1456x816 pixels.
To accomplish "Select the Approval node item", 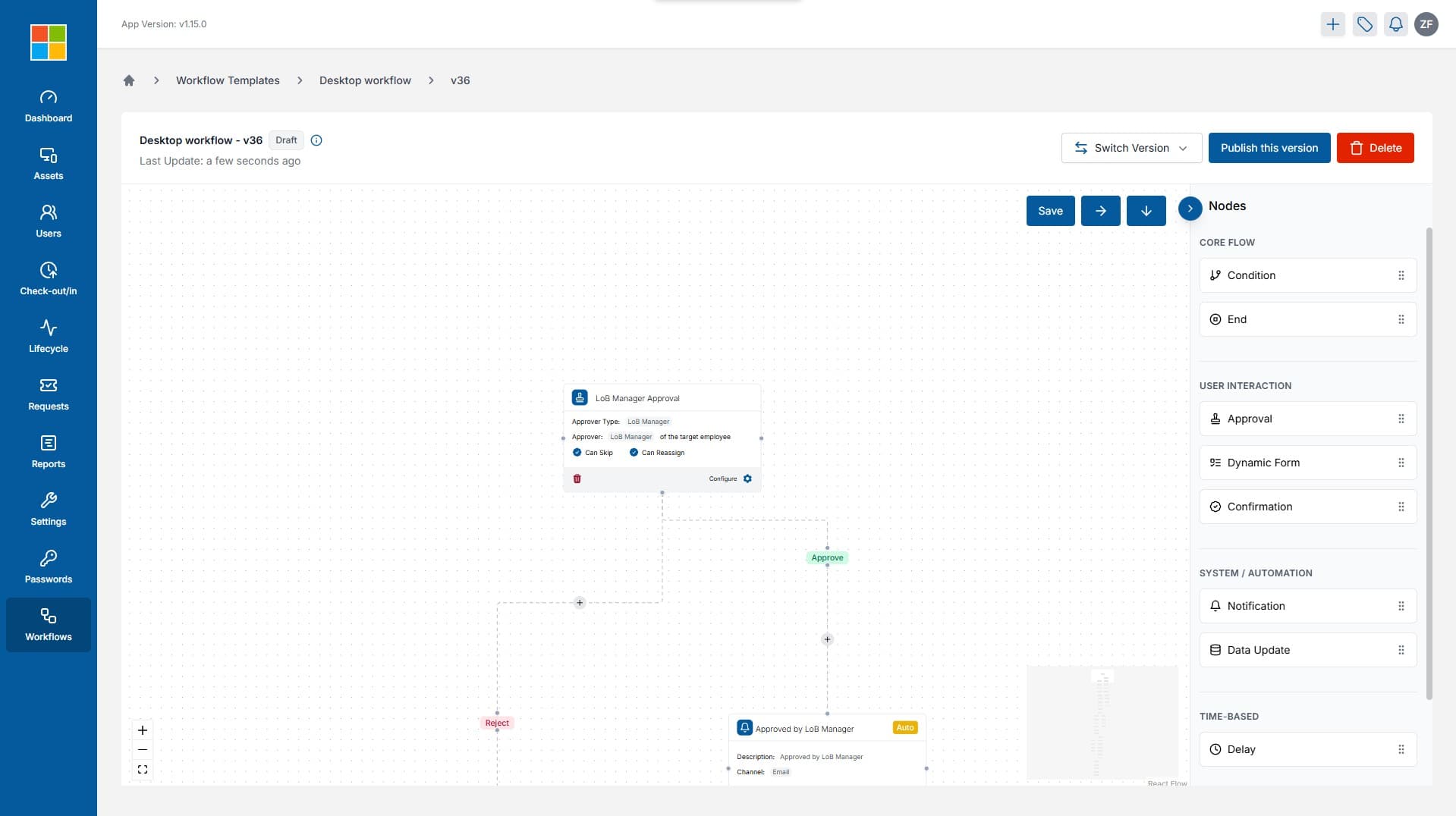I will (1308, 419).
